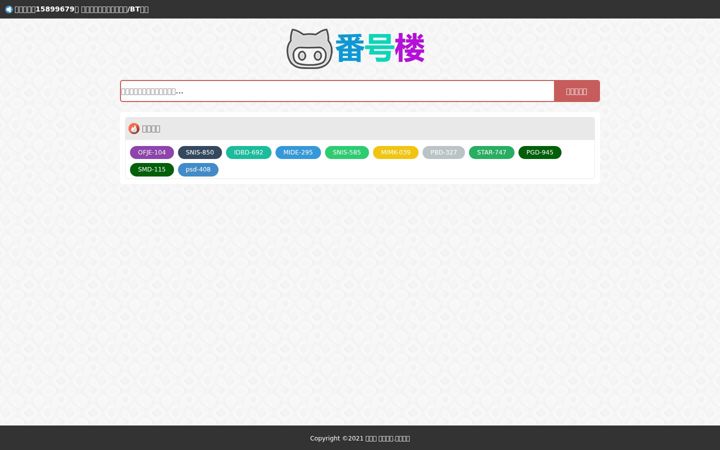Open the SMD-115 tag
The height and width of the screenshot is (450, 720).
point(152,169)
